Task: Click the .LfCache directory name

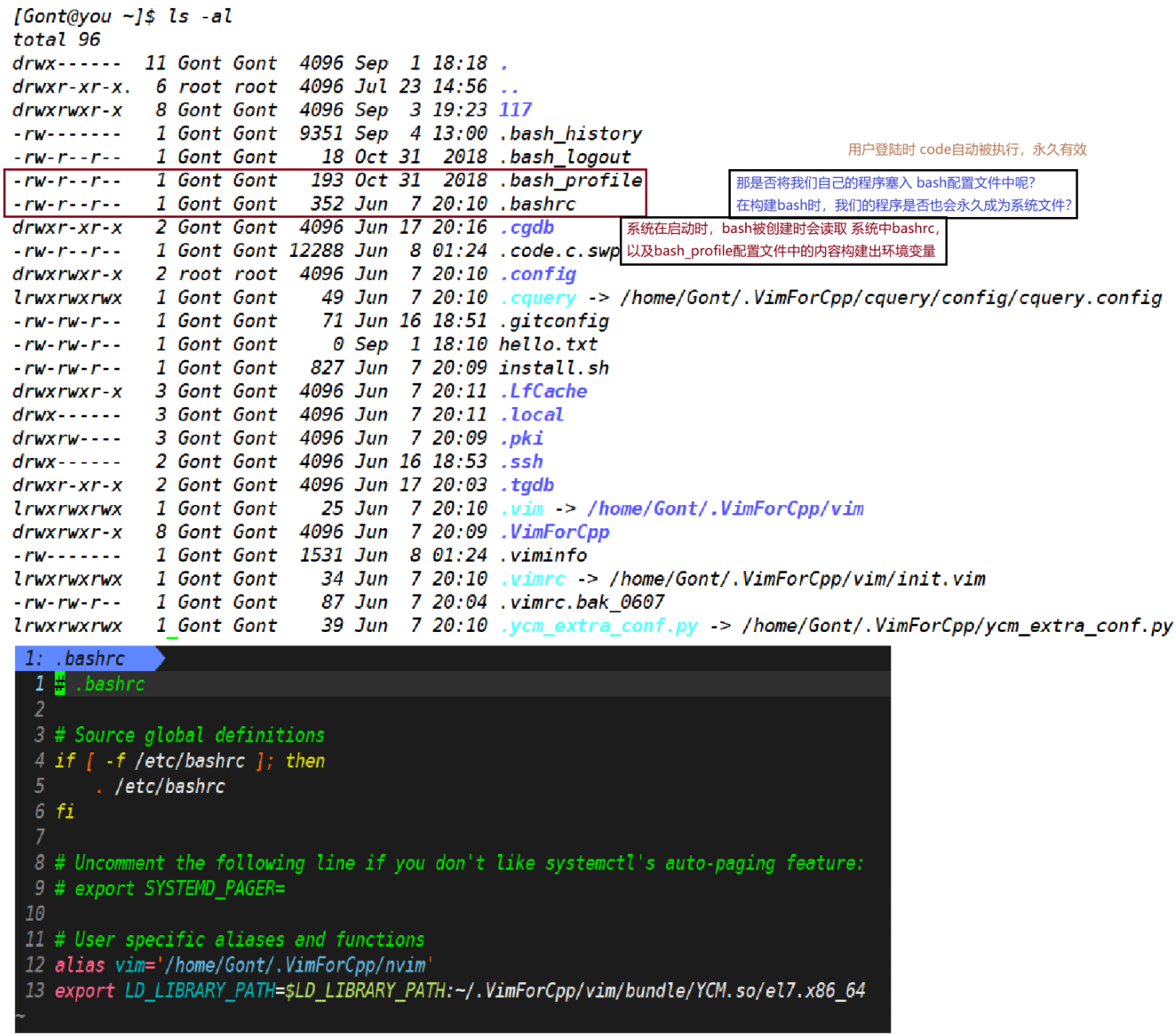Action: pos(544,391)
